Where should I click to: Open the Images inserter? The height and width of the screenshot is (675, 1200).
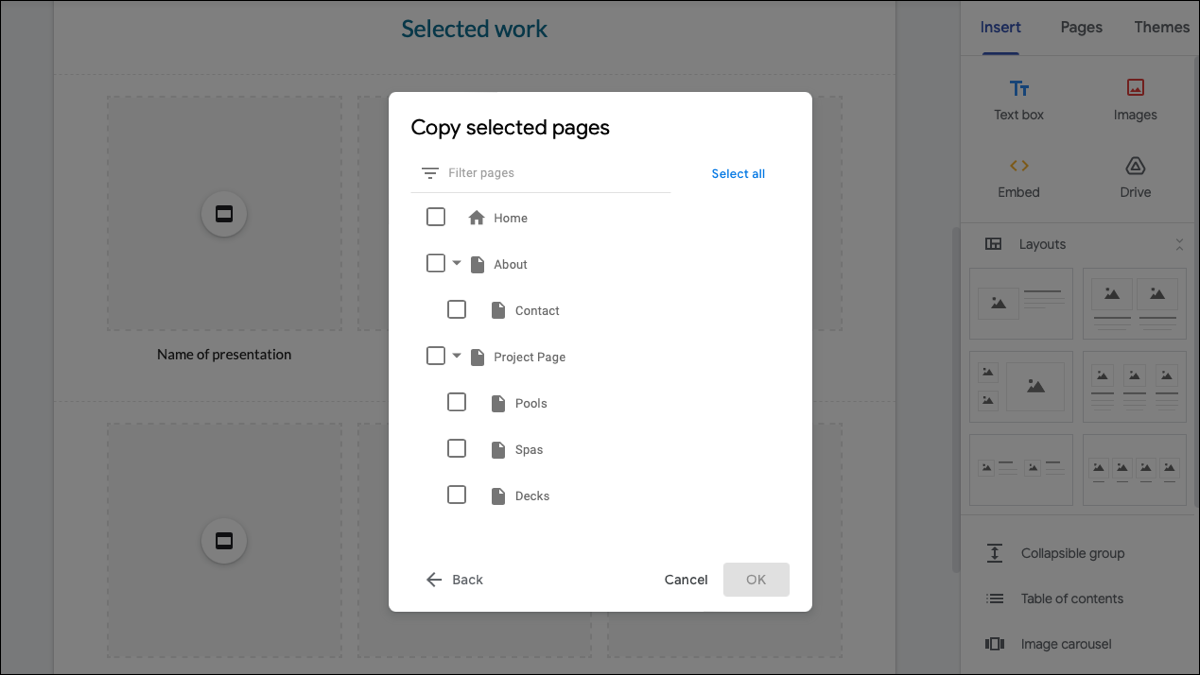pyautogui.click(x=1135, y=98)
